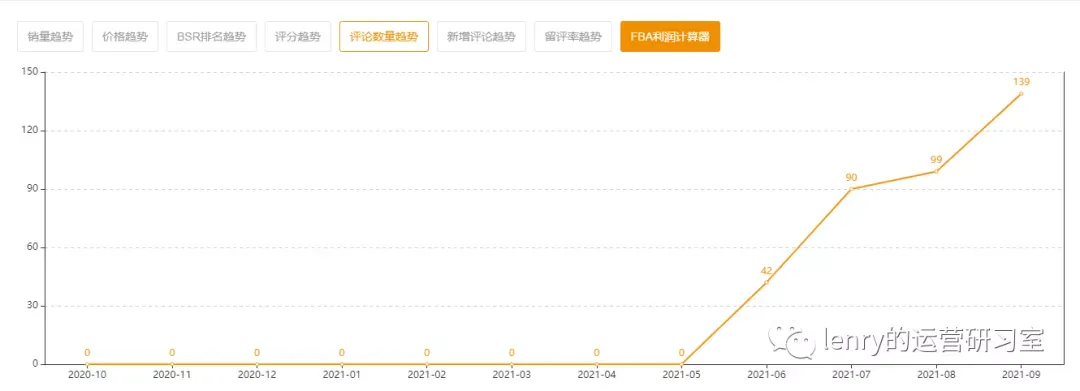Select the 评论数量趋势 tab
This screenshot has width=1080, height=391.
tap(384, 36)
